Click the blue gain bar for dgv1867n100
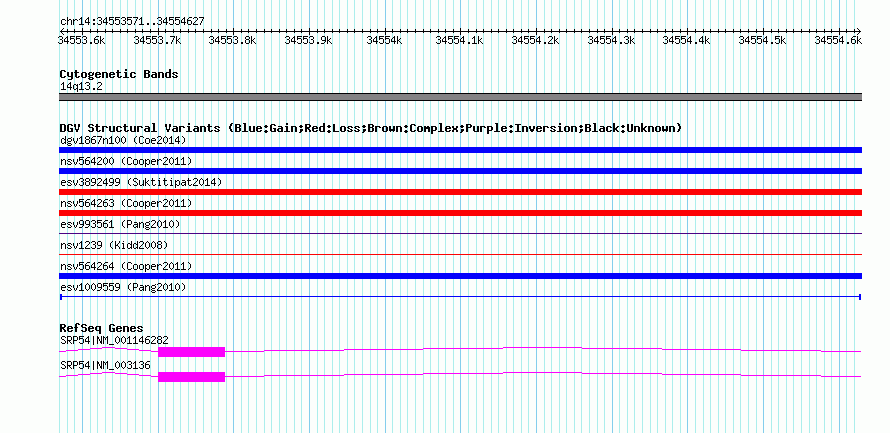This screenshot has width=890, height=433. click(x=460, y=150)
